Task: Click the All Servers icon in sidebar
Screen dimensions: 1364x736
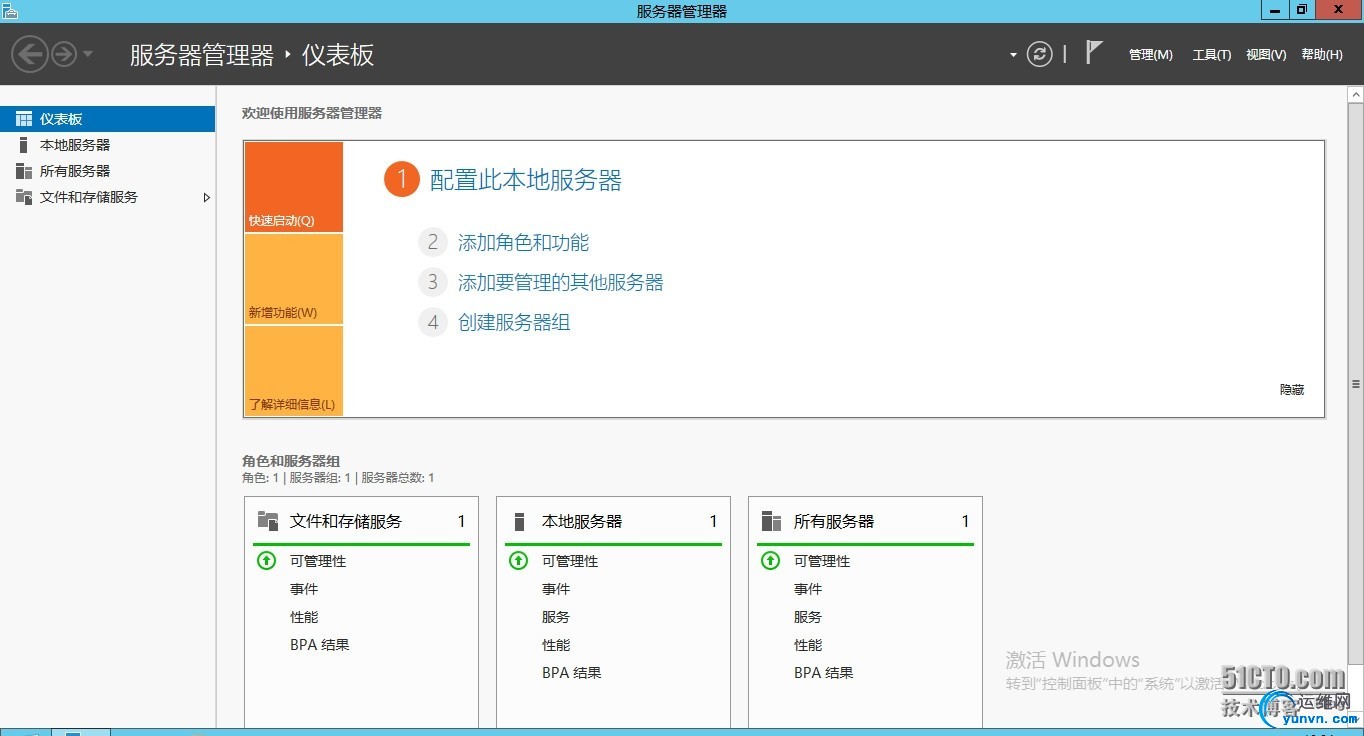Action: point(24,171)
